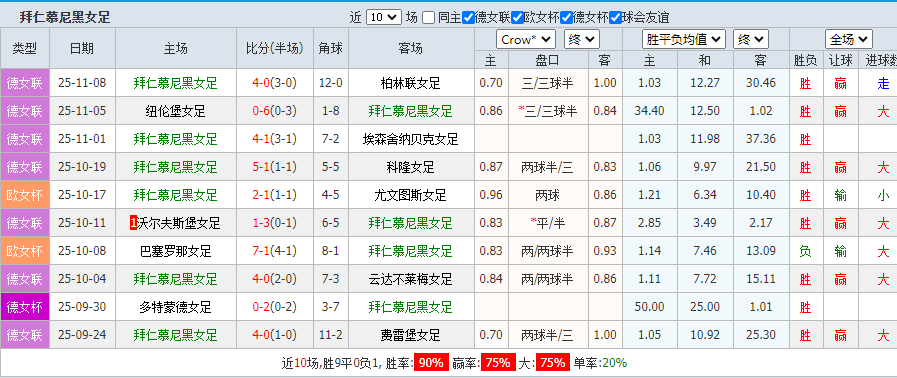Click the 日期 column header

[82, 49]
